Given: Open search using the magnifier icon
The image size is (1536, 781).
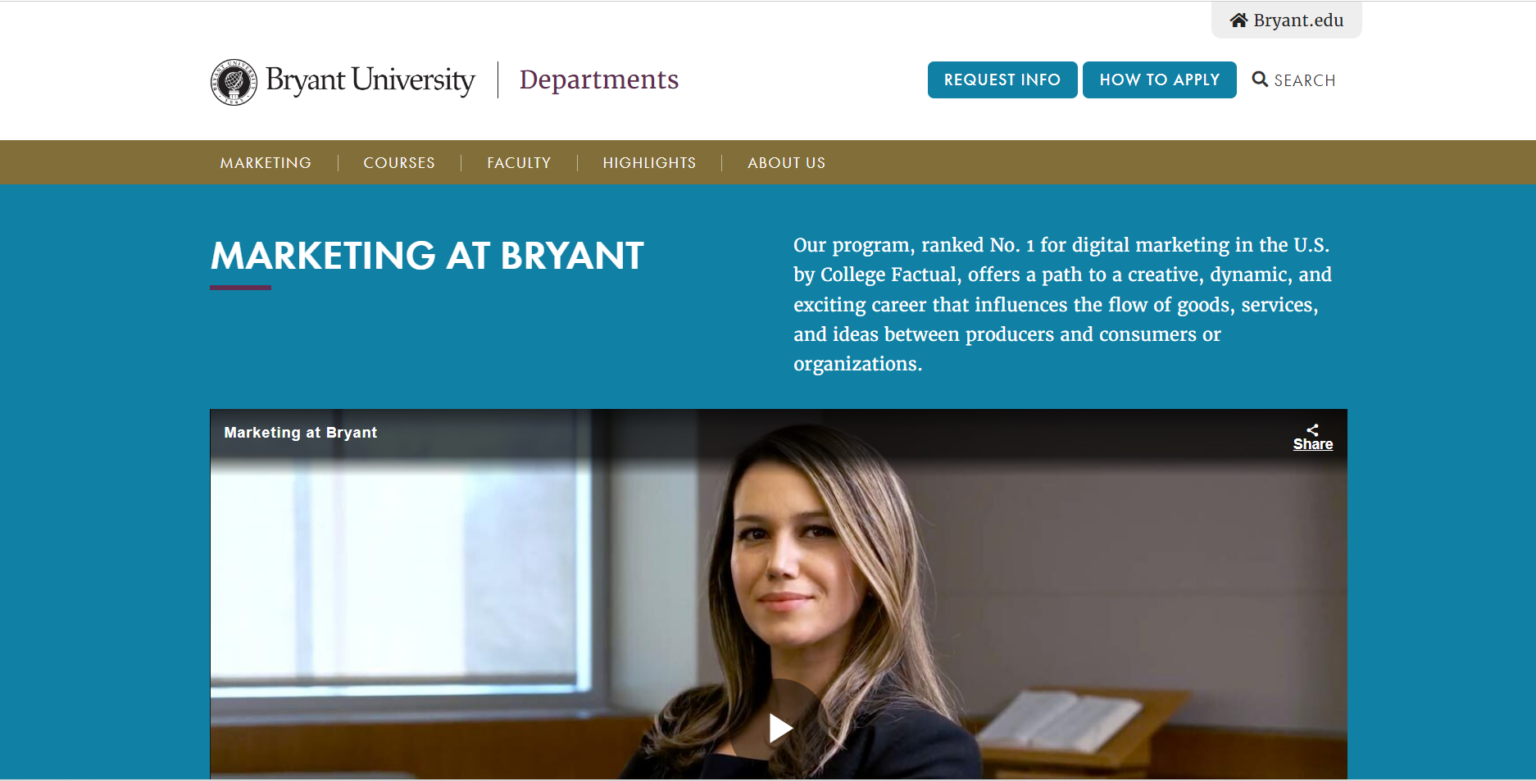Looking at the screenshot, I should [1260, 79].
